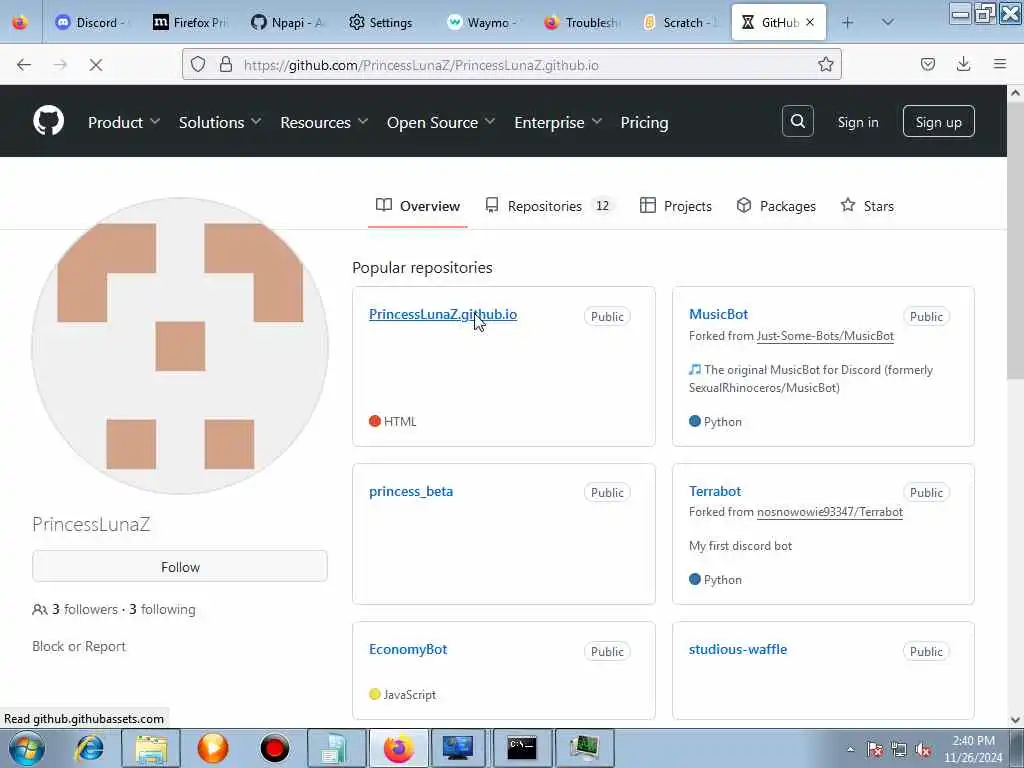Click the padlock site information icon
Viewport: 1024px width, 768px height.
pyautogui.click(x=225, y=64)
